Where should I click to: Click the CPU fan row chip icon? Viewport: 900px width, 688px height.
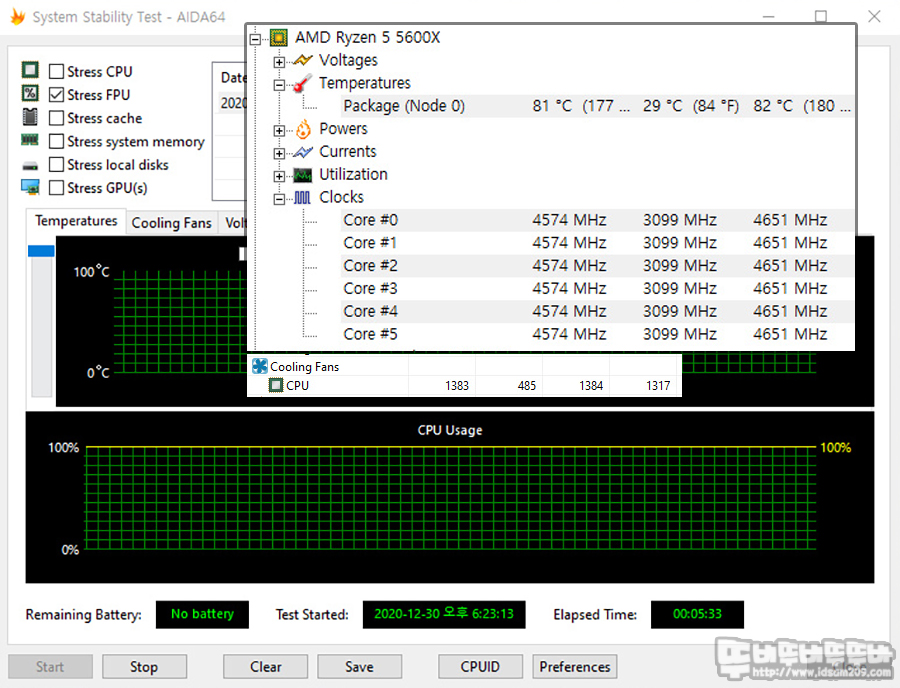276,385
